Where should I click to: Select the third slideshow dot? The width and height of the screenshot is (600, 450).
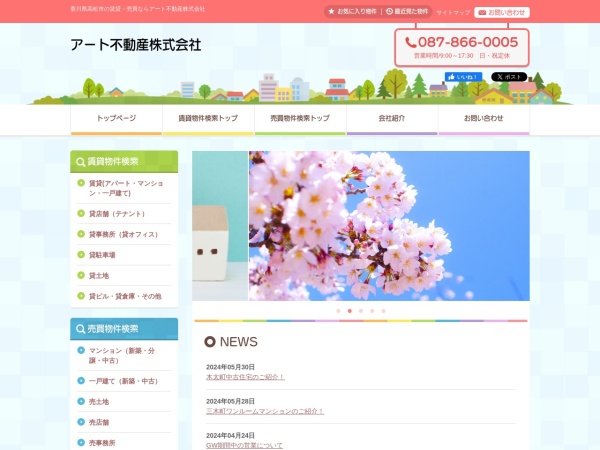pyautogui.click(x=361, y=311)
